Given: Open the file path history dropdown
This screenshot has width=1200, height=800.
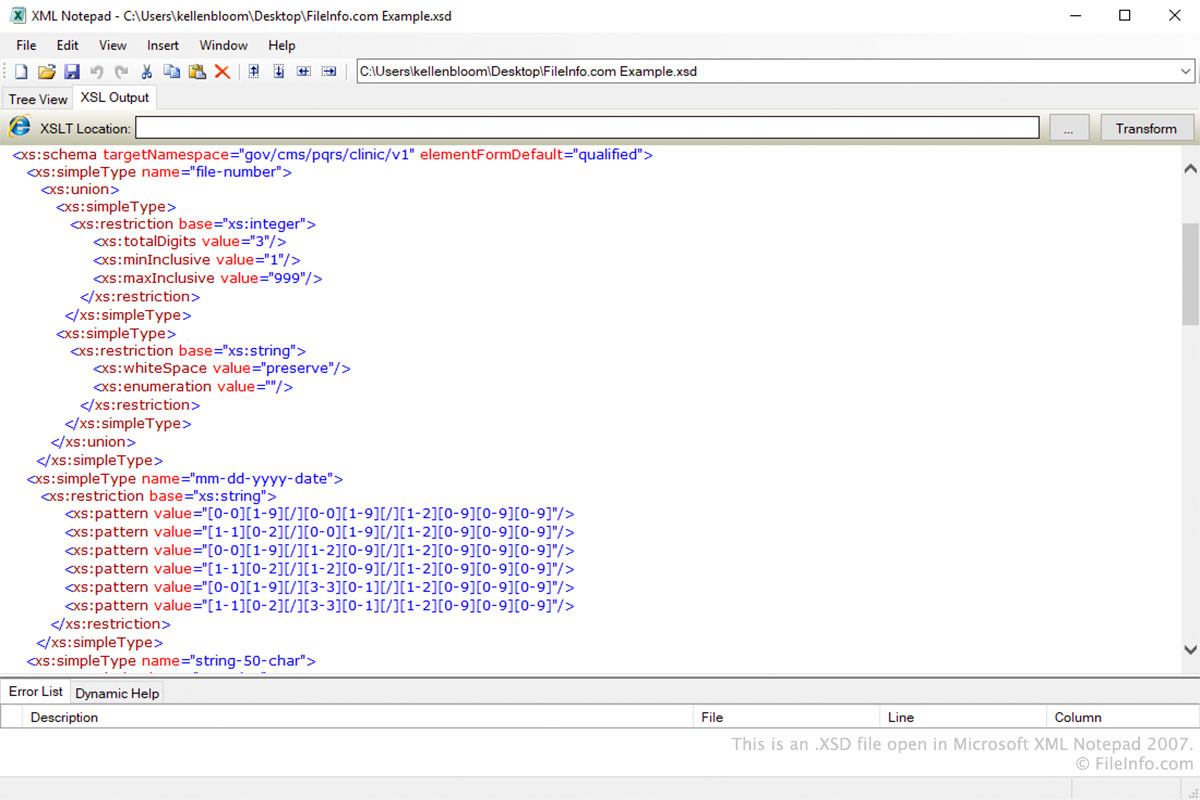Looking at the screenshot, I should (1186, 71).
